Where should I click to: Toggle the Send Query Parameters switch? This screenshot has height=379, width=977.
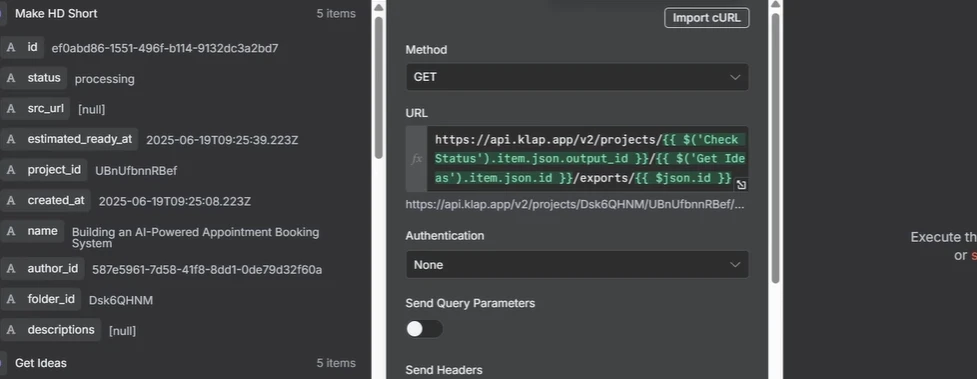[x=424, y=329]
